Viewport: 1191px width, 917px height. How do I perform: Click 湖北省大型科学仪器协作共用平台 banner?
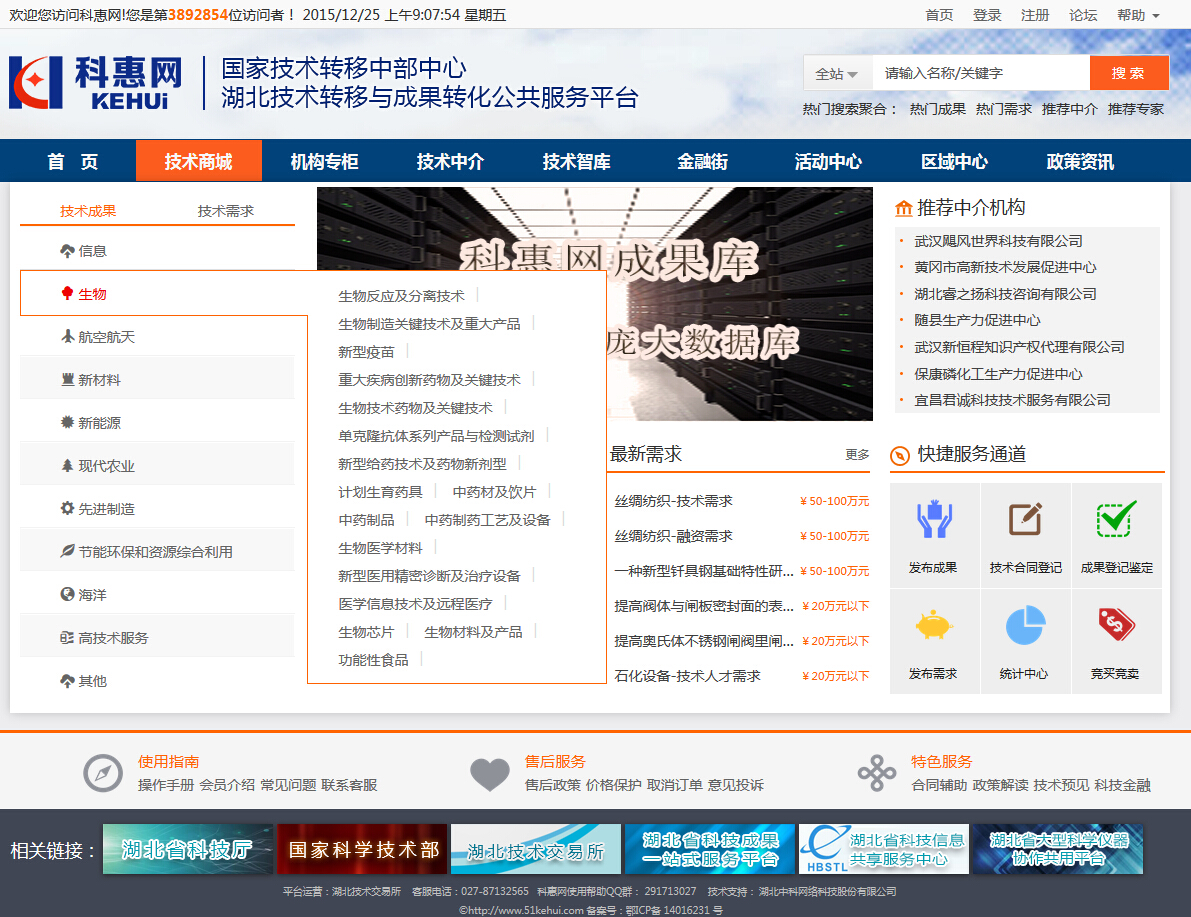(x=1058, y=849)
